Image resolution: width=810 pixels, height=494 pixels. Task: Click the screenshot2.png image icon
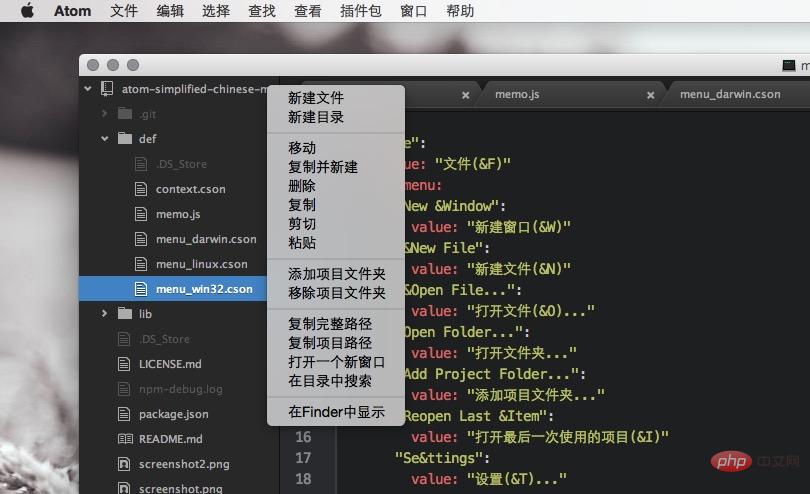[124, 464]
